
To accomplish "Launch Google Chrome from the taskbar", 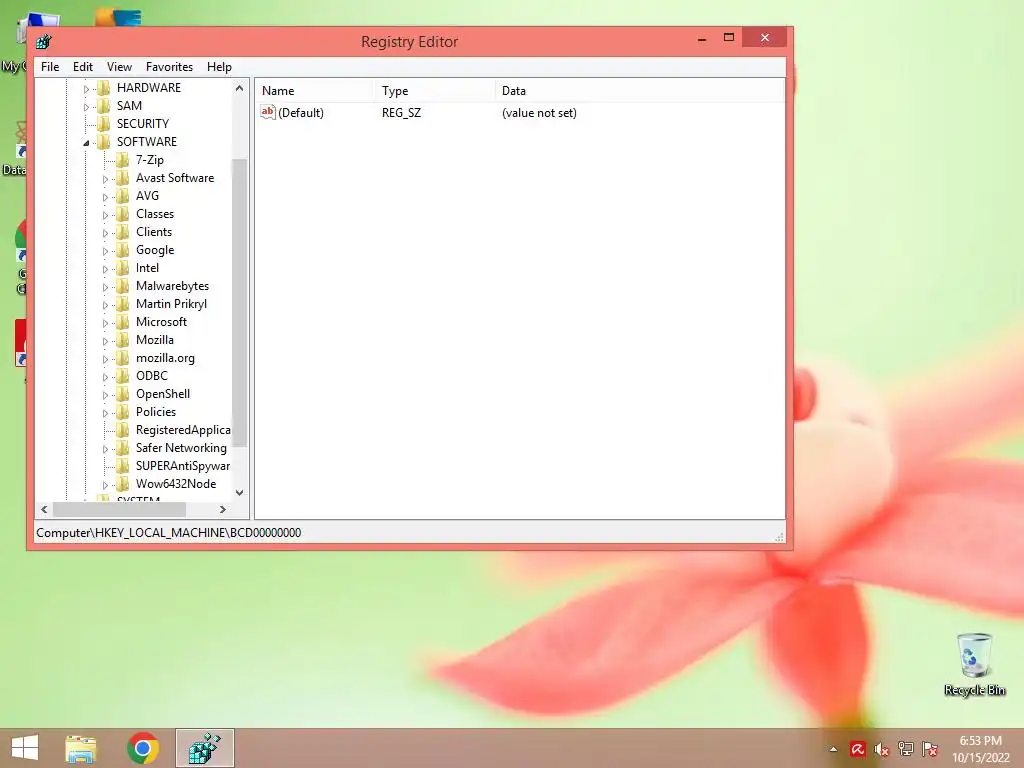I will point(143,748).
